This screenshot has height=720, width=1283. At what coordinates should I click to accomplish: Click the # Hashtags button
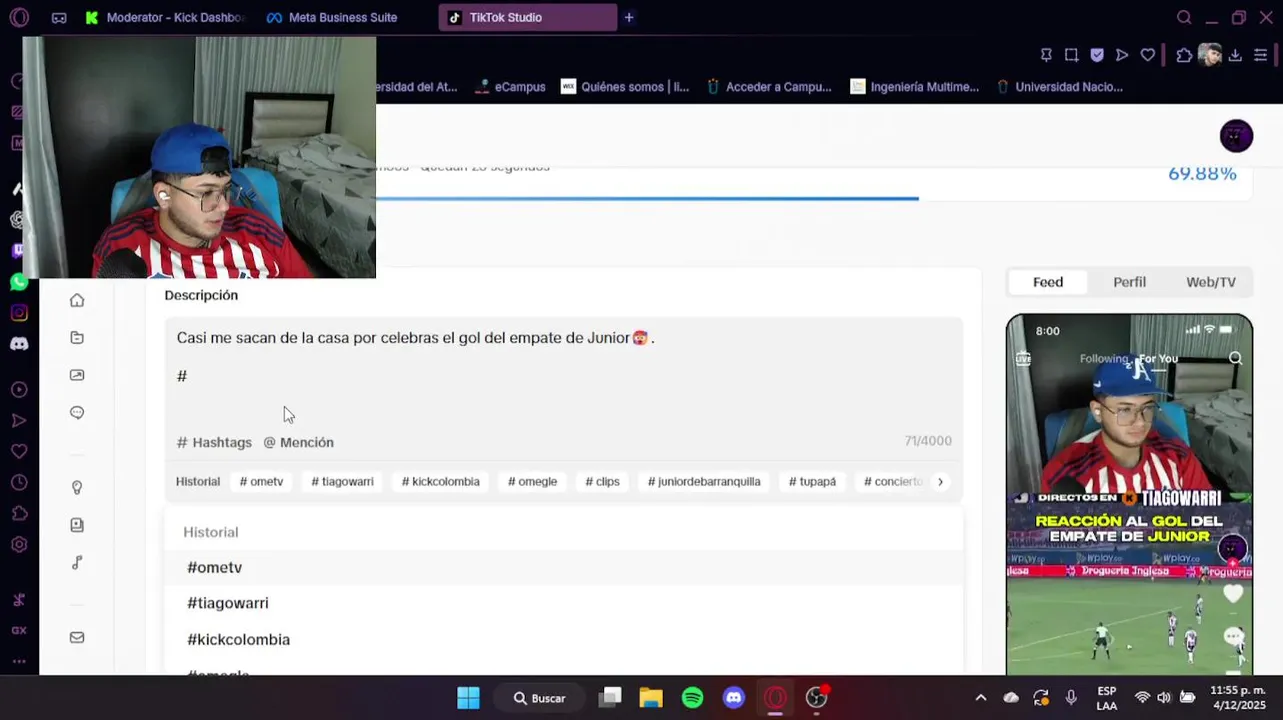tap(214, 442)
